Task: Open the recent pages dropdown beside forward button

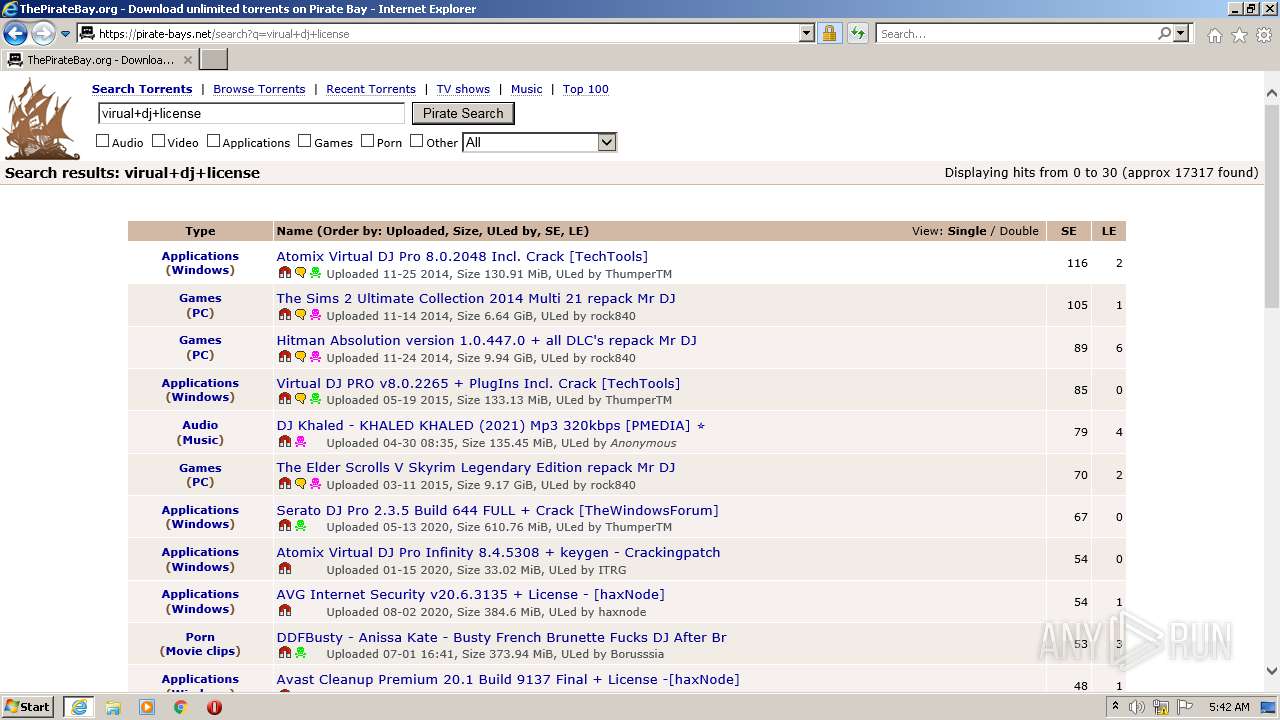Action: [x=66, y=34]
